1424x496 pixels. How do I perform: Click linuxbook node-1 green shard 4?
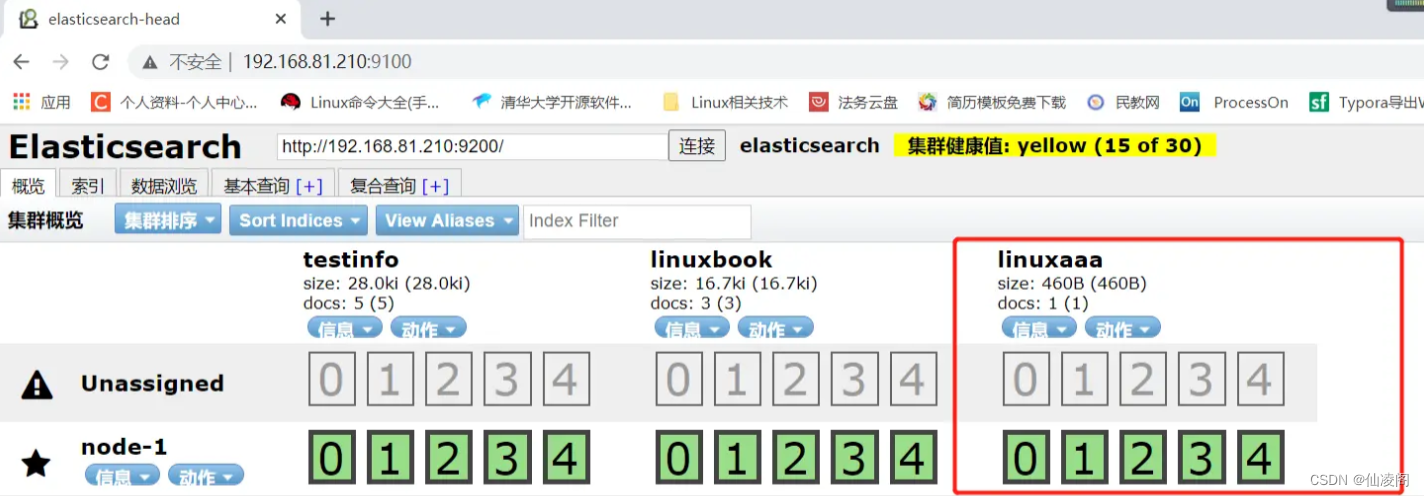point(913,458)
